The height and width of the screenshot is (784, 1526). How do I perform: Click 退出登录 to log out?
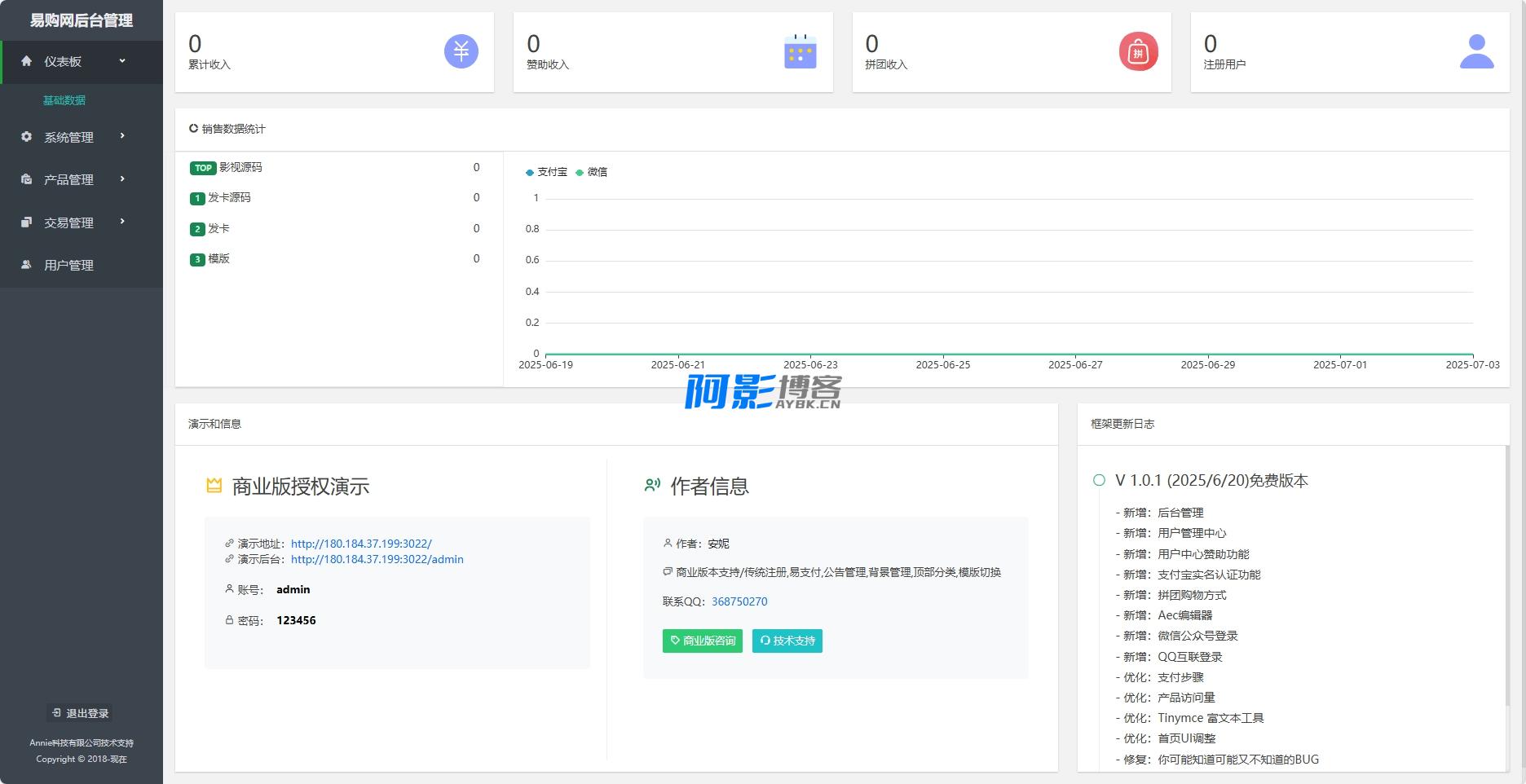tap(80, 713)
